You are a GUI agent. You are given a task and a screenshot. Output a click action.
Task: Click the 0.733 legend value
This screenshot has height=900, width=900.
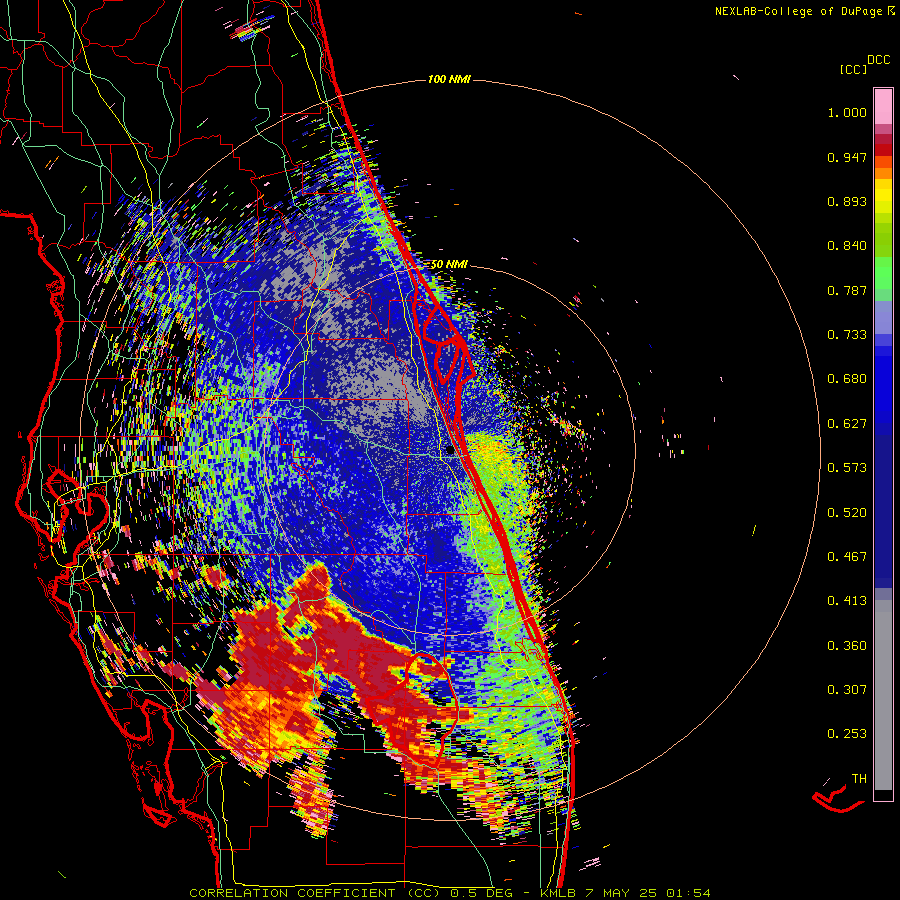(847, 335)
